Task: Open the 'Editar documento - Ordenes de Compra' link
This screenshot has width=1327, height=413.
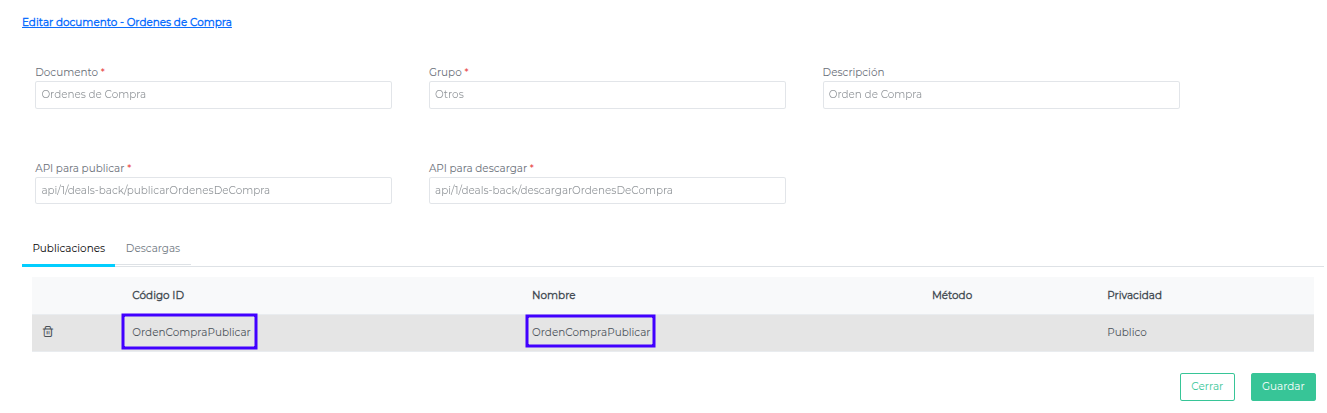Action: 127,22
